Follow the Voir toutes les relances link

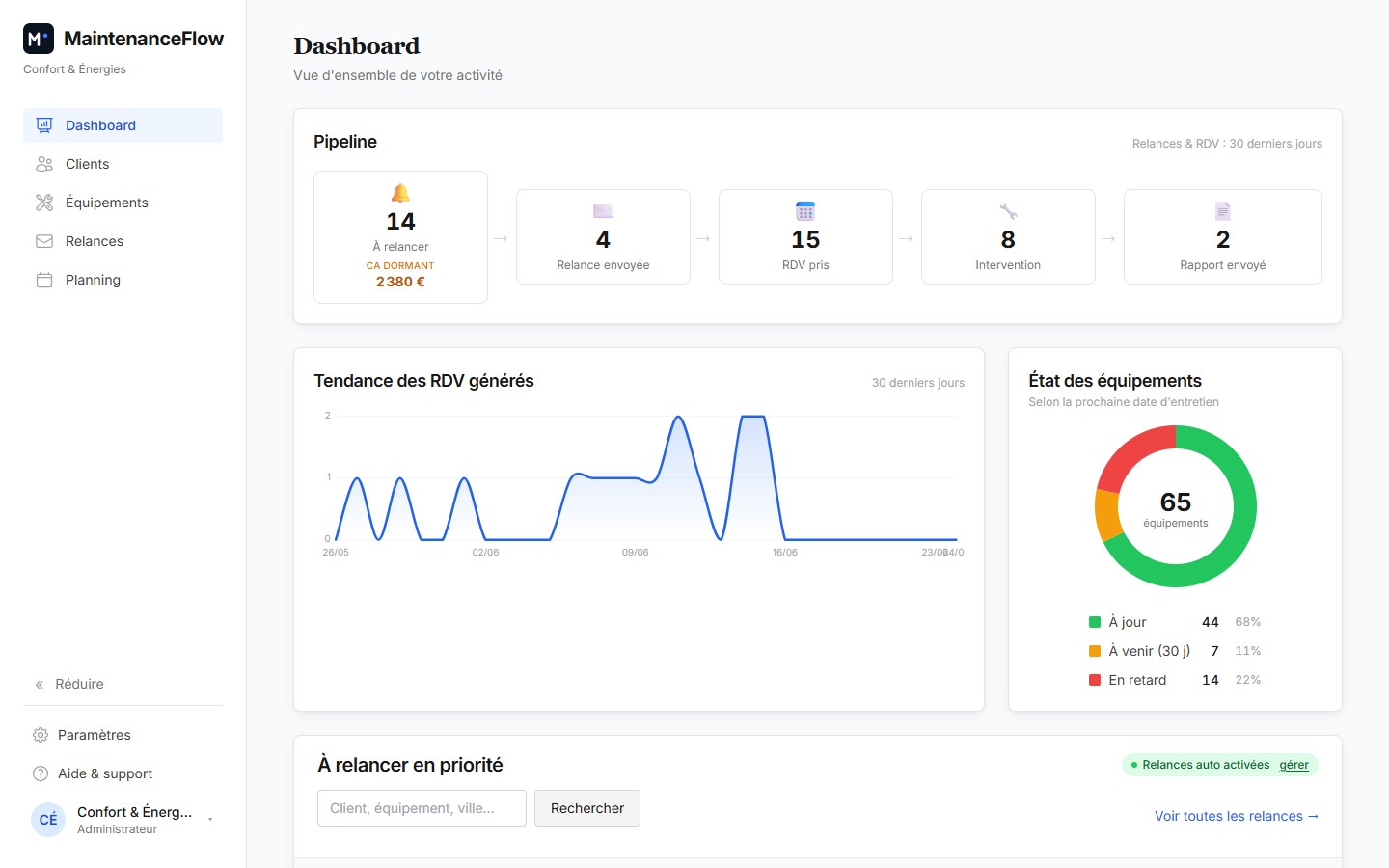click(1237, 816)
